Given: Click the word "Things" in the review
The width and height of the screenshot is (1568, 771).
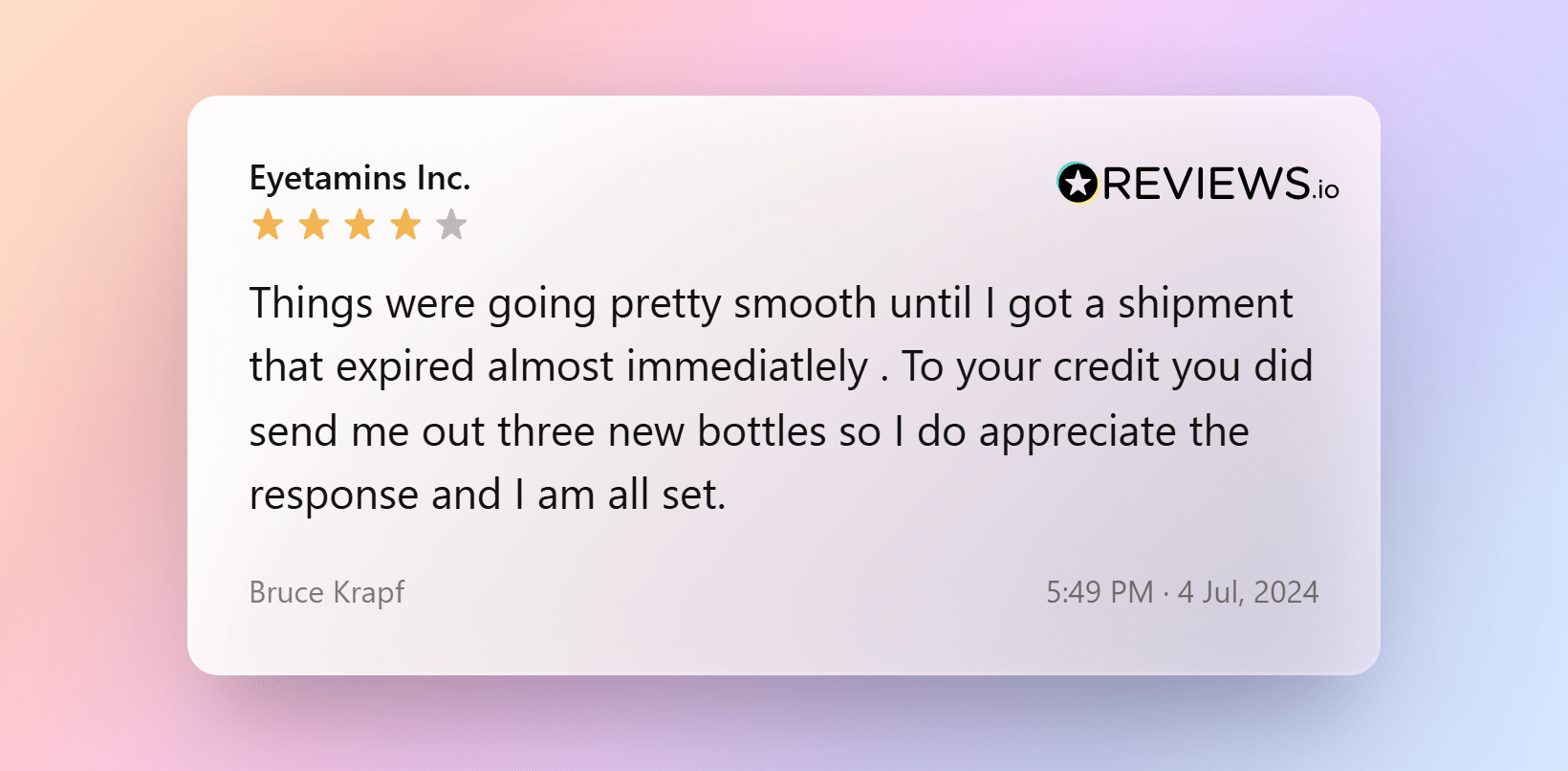Looking at the screenshot, I should [x=311, y=304].
